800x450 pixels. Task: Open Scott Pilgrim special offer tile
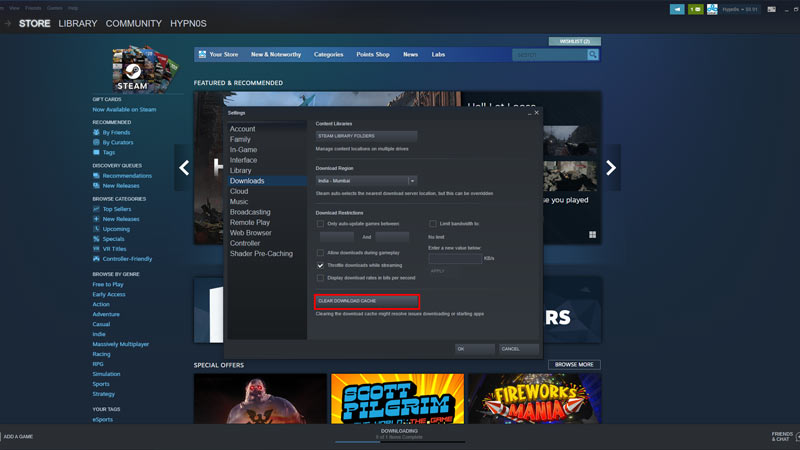click(x=397, y=398)
